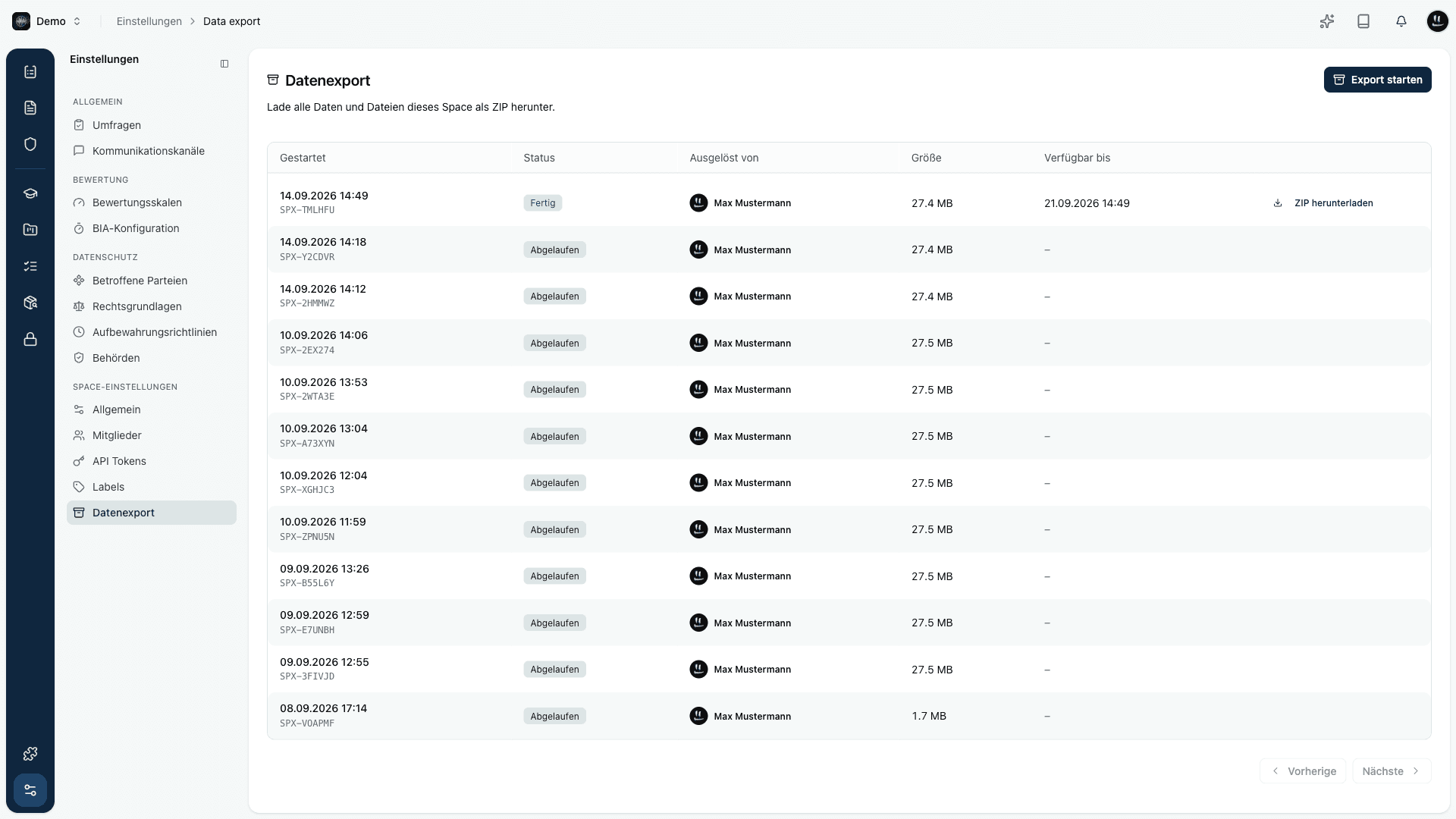Go to the Nächste page
1456x819 pixels.
coord(1392,771)
